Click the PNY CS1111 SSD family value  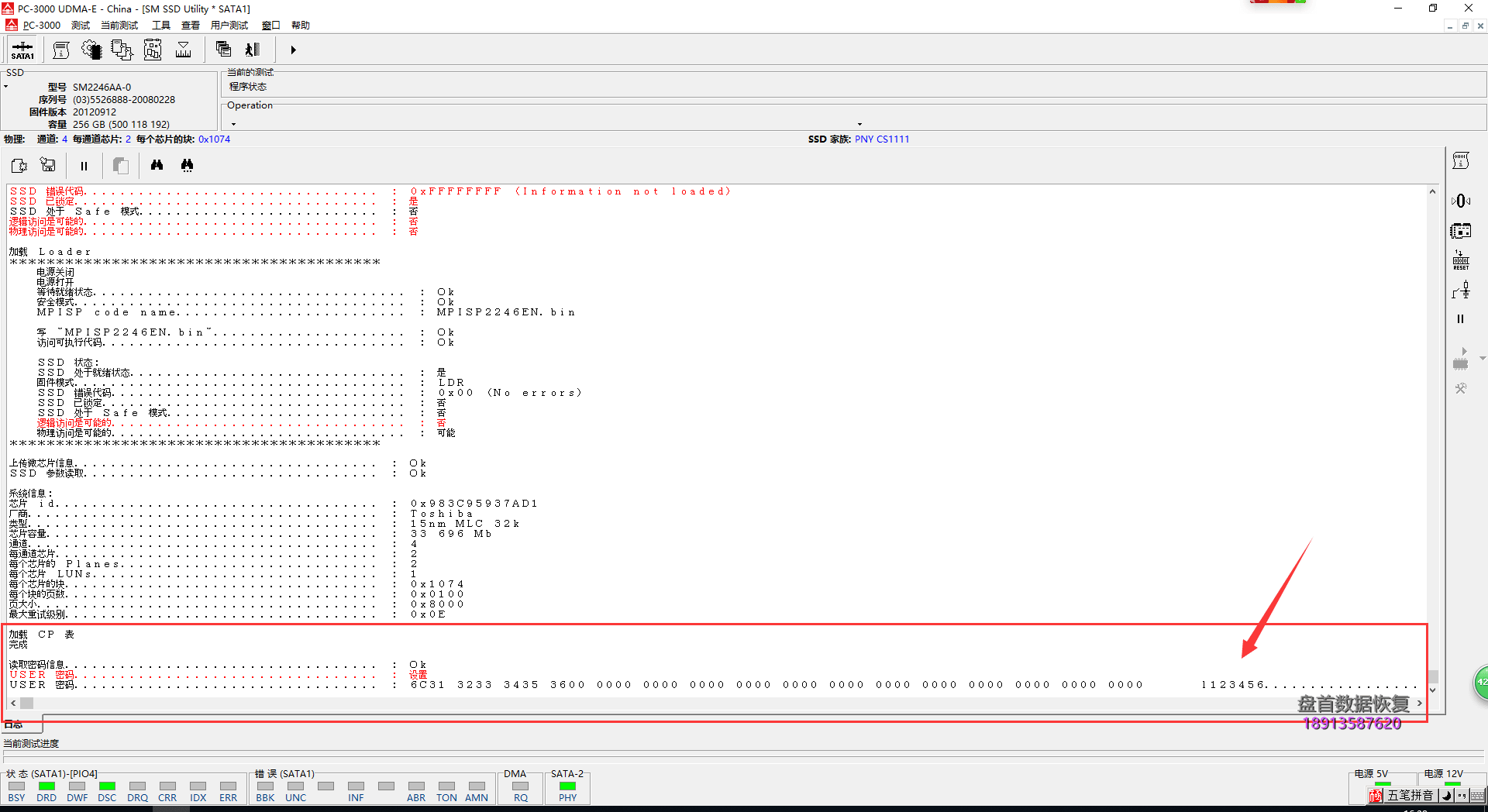coord(882,139)
